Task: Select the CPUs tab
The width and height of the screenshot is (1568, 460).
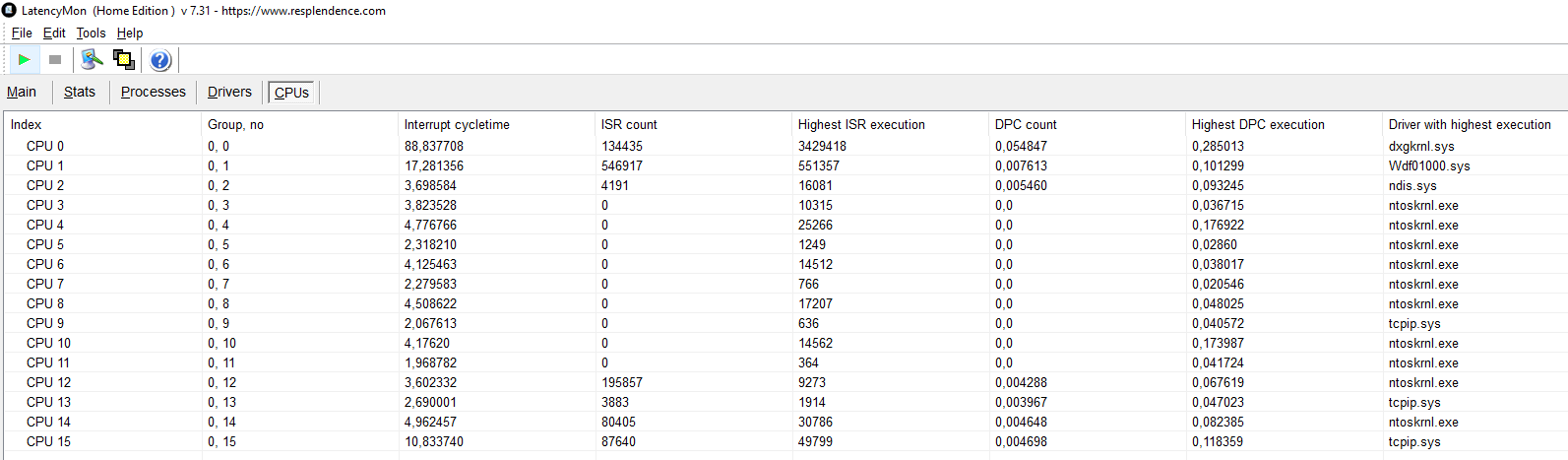Action: coord(291,93)
